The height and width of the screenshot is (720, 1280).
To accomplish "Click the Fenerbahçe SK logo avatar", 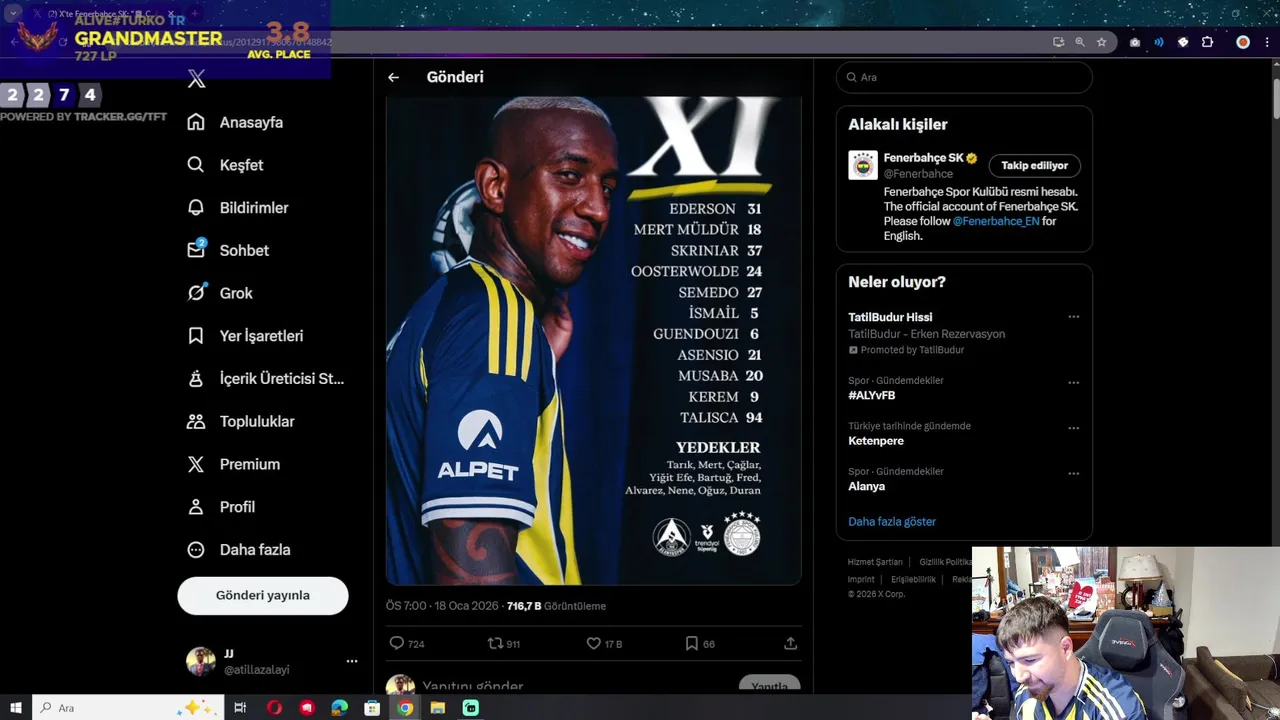I will [863, 165].
